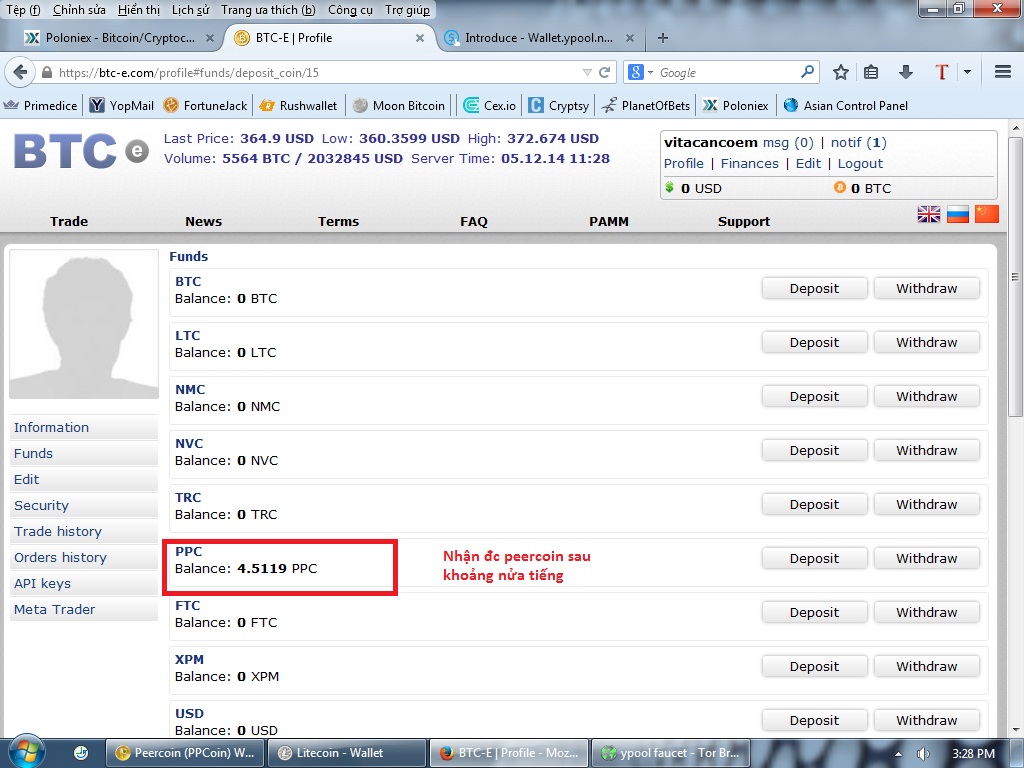Image resolution: width=1024 pixels, height=768 pixels.
Task: Open the notif (1) notifications link
Action: coord(858,142)
